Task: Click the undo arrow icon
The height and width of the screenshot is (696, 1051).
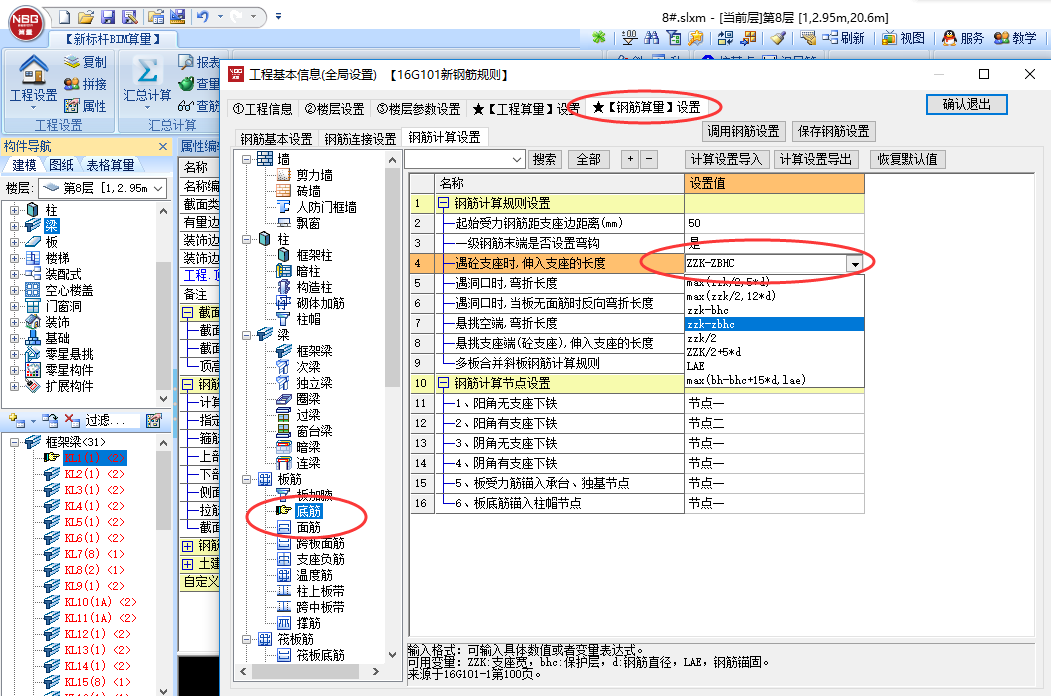Action: pyautogui.click(x=202, y=17)
